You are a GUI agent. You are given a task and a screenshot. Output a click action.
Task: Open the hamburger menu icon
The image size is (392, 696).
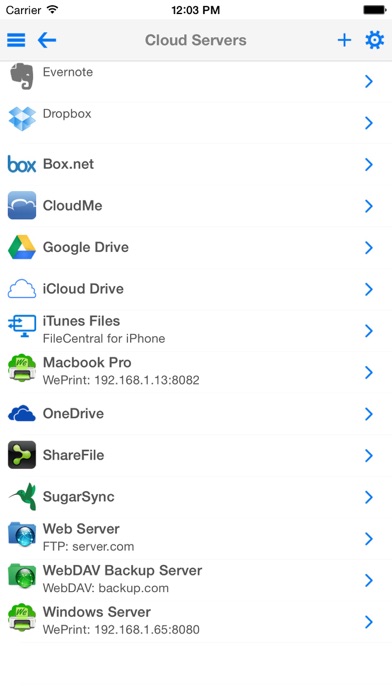tap(16, 40)
